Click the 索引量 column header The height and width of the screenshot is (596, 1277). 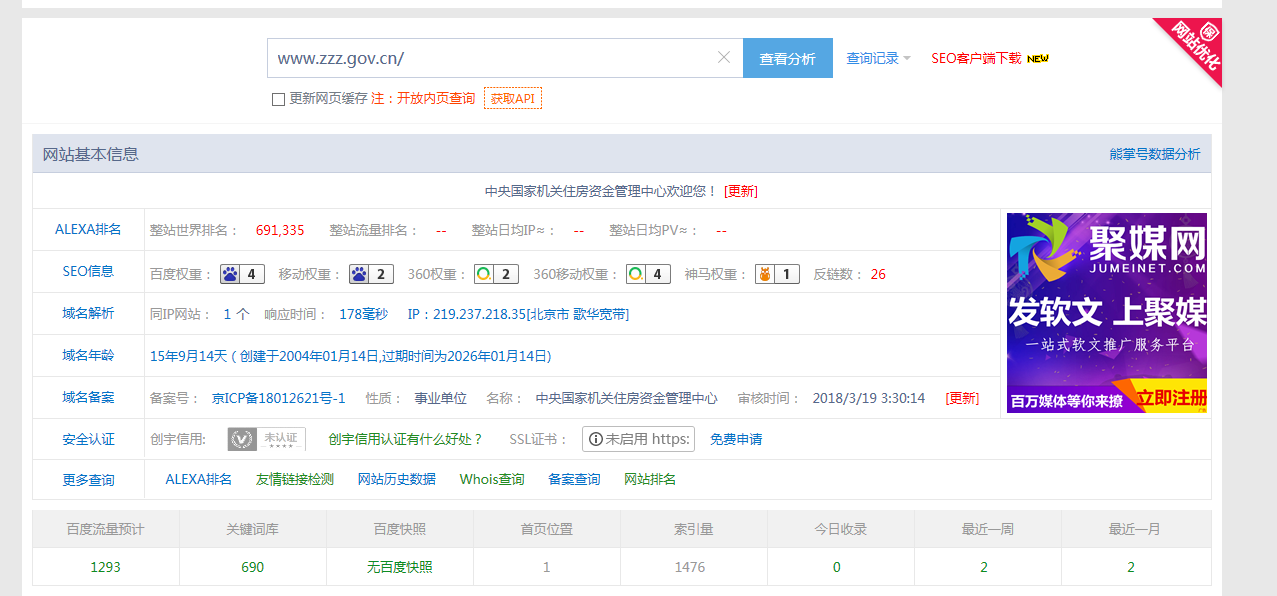coord(693,529)
